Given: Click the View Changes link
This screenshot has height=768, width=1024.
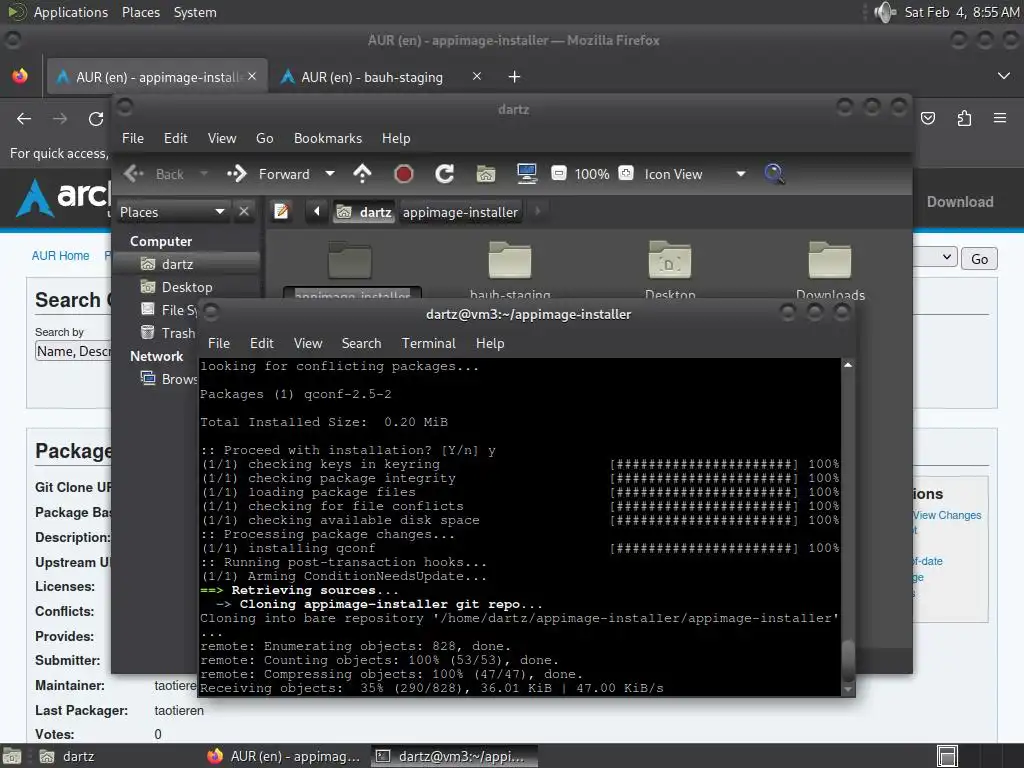Looking at the screenshot, I should [947, 515].
